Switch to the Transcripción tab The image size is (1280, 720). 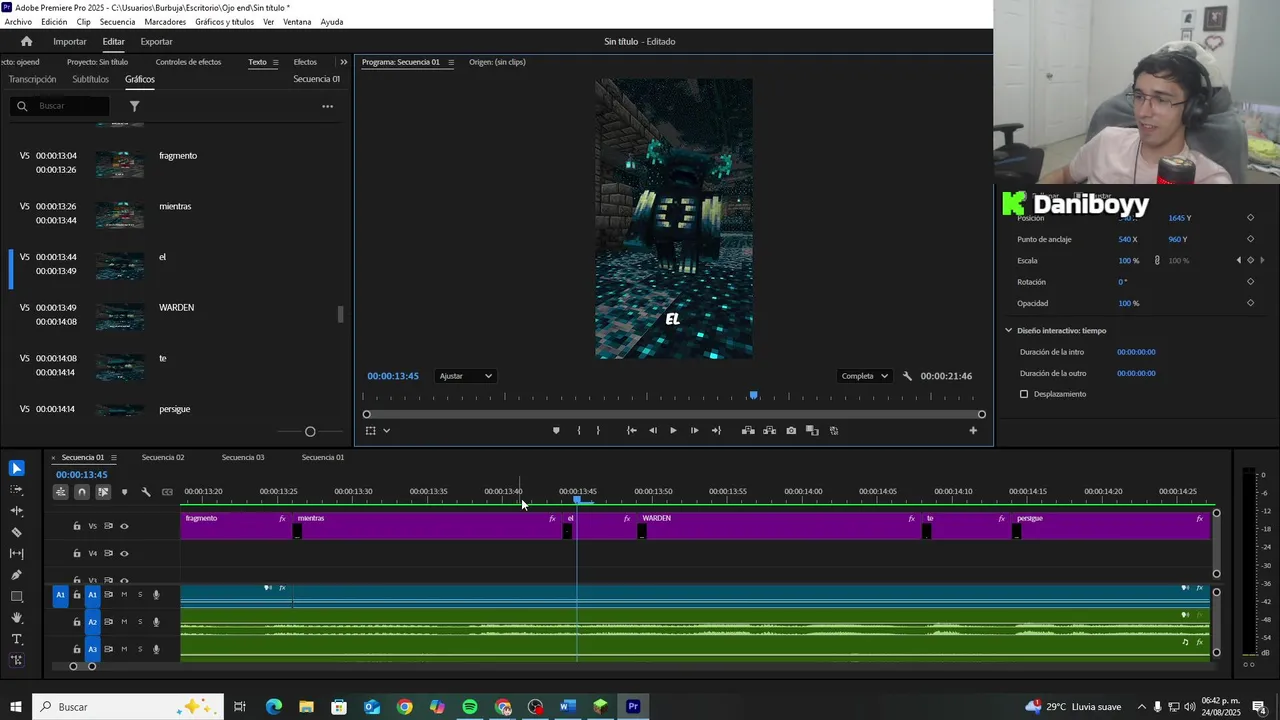point(32,79)
